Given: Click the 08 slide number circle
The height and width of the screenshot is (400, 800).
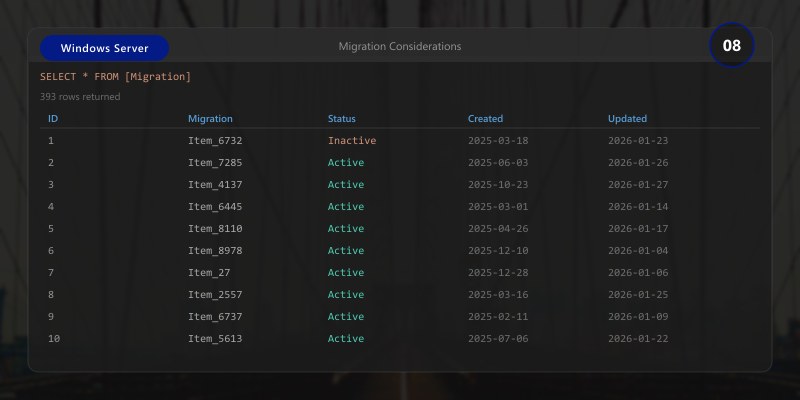Looking at the screenshot, I should click(732, 45).
